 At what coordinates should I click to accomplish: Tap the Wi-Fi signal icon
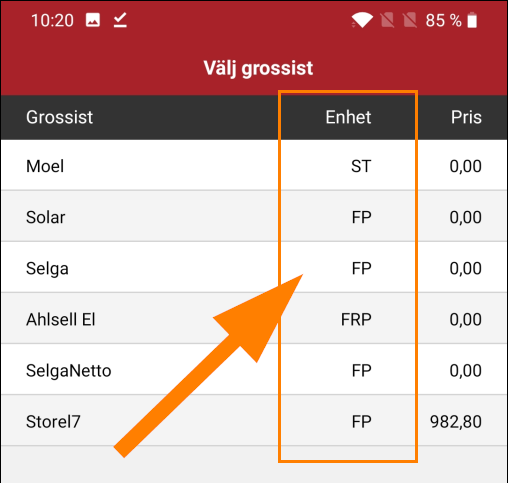362,20
